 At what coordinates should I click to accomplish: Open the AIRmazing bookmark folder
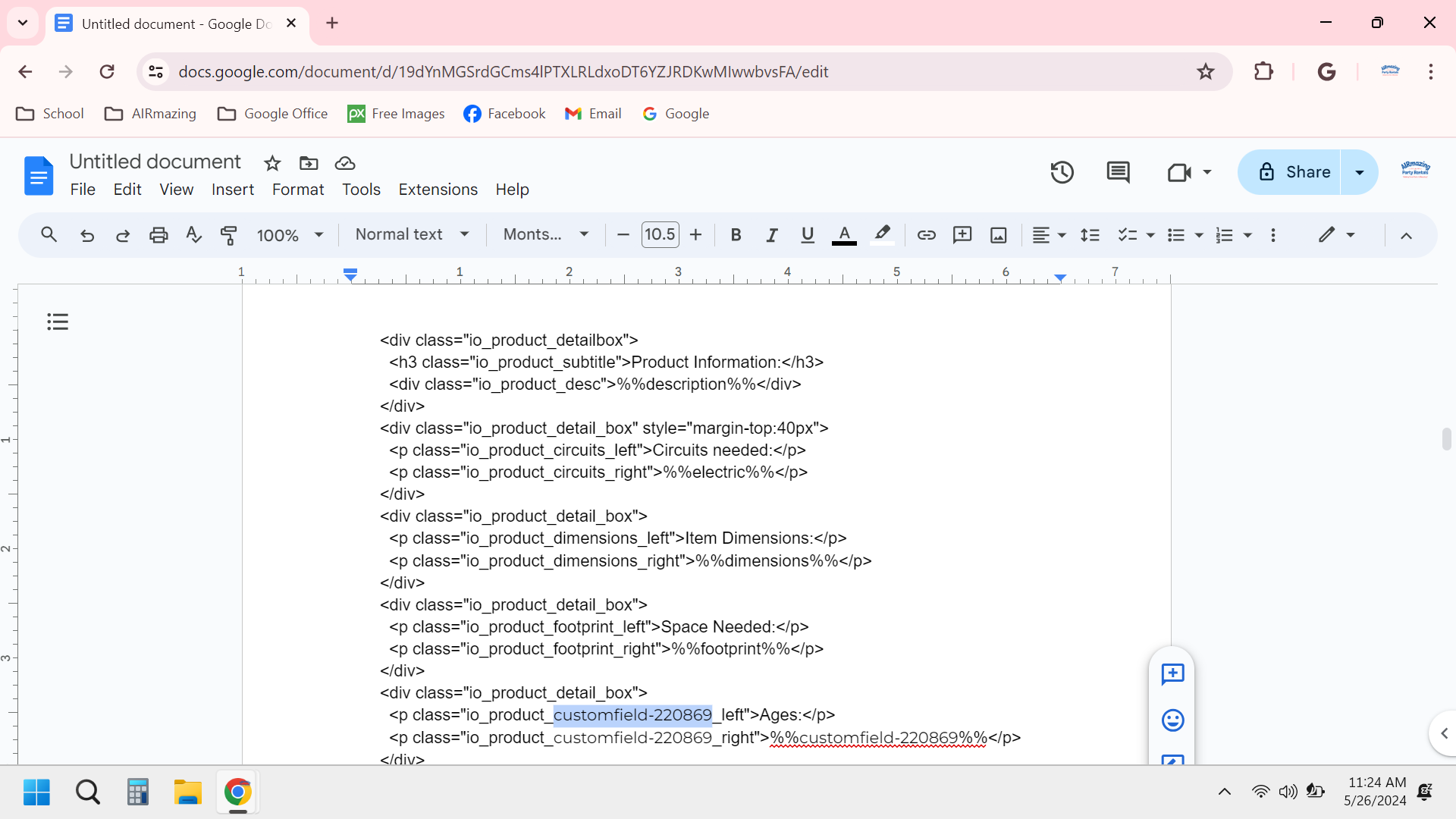click(x=150, y=114)
